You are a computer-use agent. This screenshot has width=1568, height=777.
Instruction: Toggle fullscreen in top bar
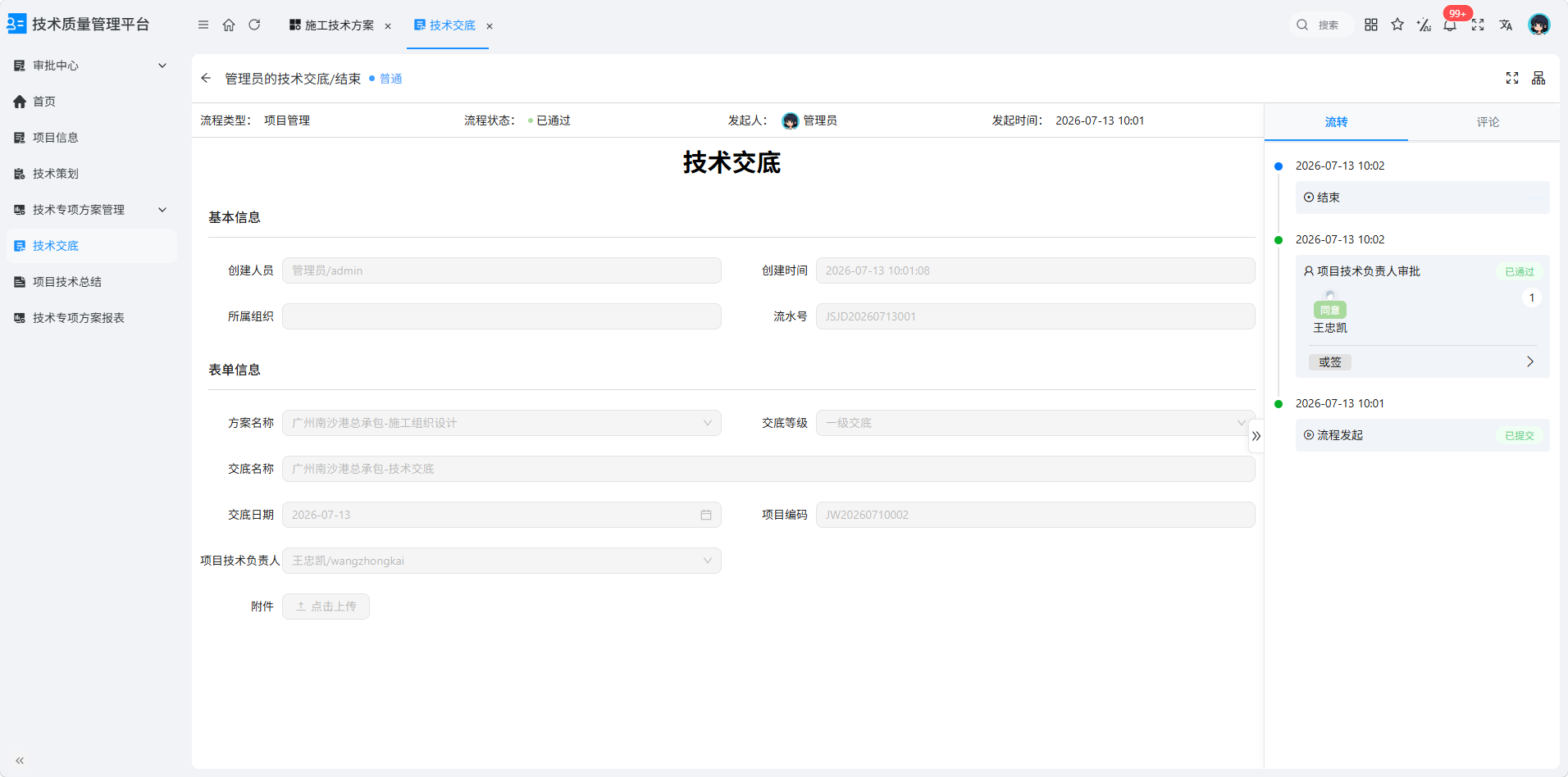(1478, 25)
